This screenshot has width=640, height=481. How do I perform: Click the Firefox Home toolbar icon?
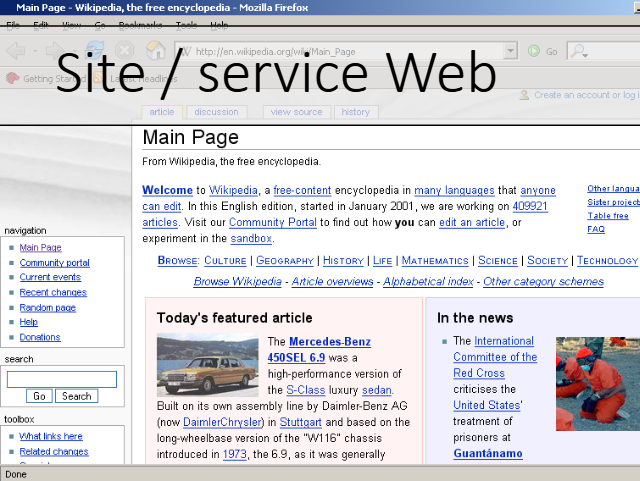155,51
